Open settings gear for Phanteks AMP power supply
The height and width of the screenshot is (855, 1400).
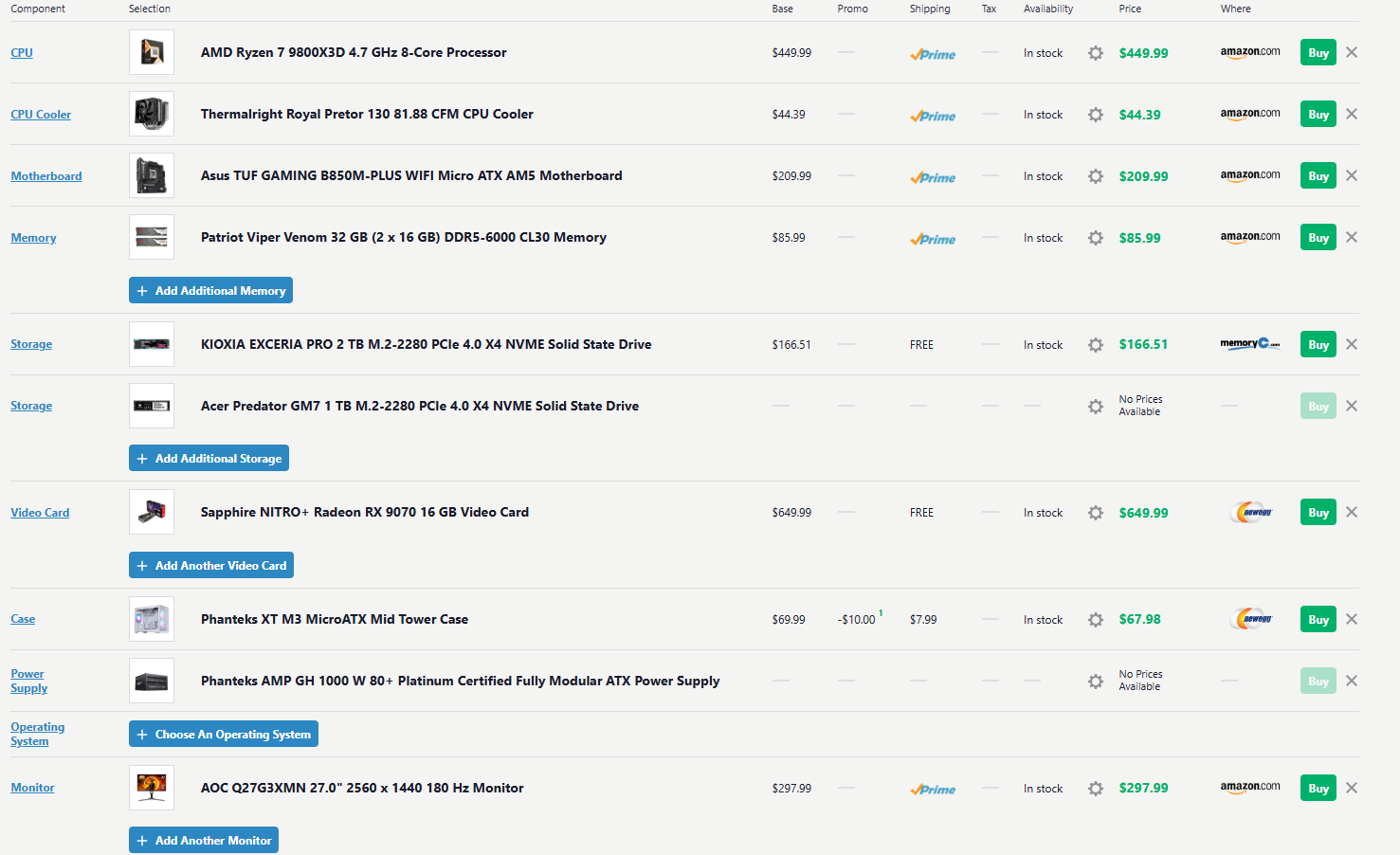coord(1096,682)
